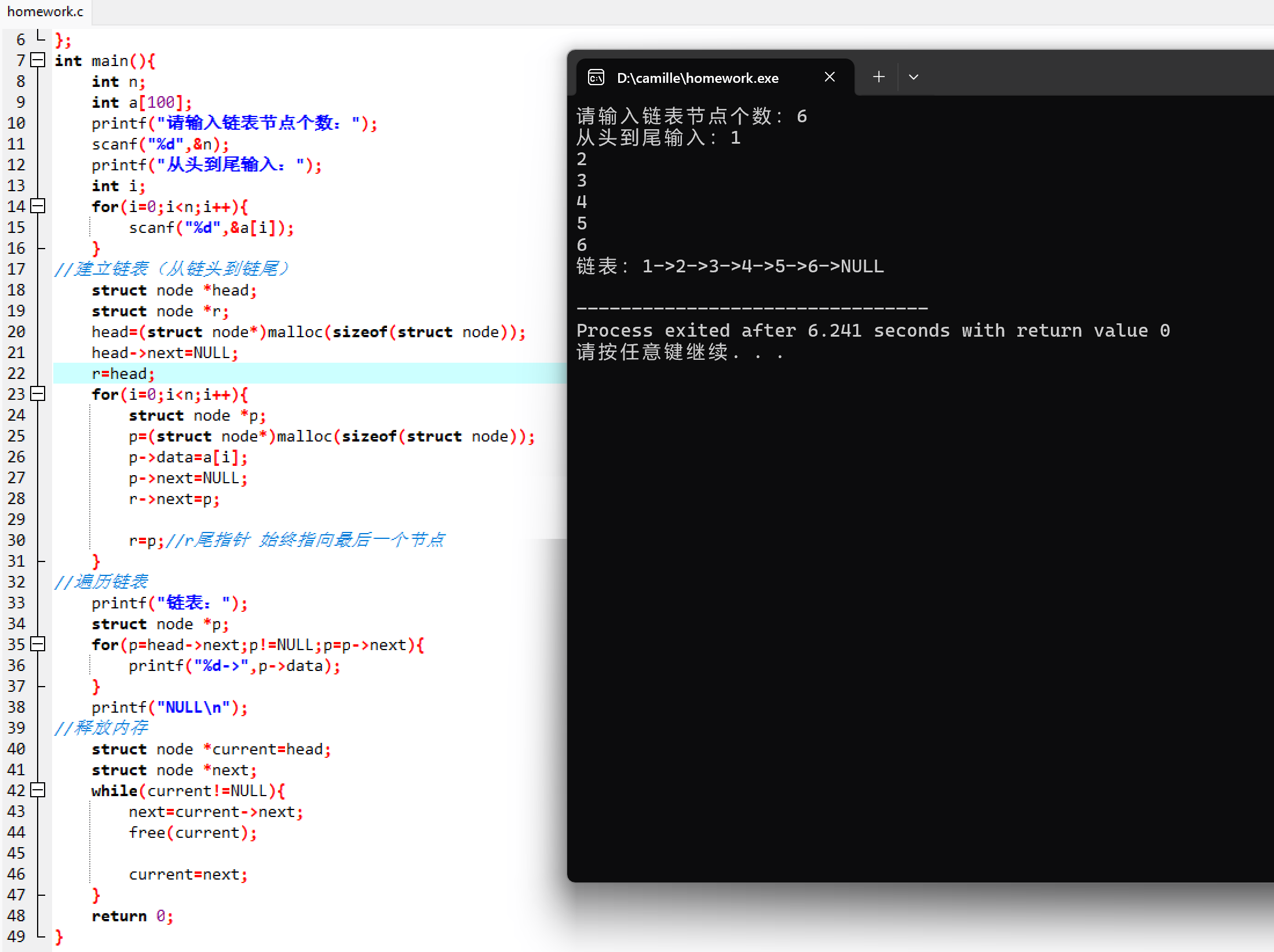
Task: Click line number 22 in the gutter
Action: (16, 373)
